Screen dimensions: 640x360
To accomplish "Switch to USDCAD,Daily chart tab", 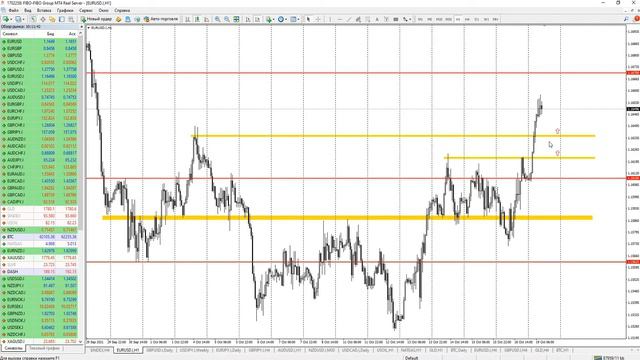I will coord(356,350).
